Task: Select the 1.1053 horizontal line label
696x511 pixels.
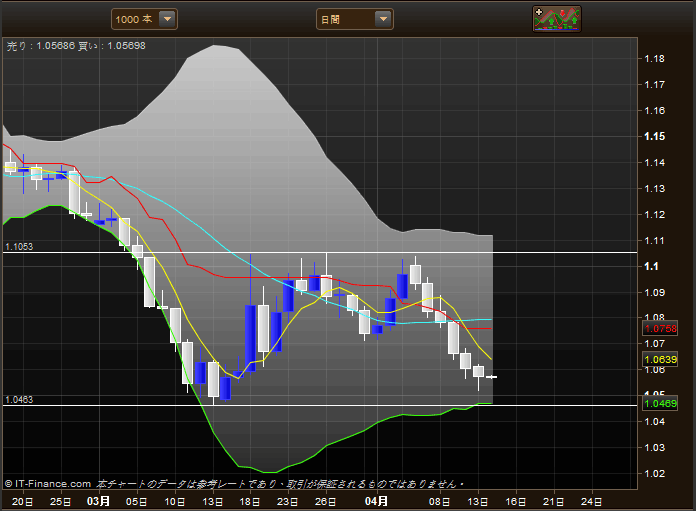Action: coord(19,247)
